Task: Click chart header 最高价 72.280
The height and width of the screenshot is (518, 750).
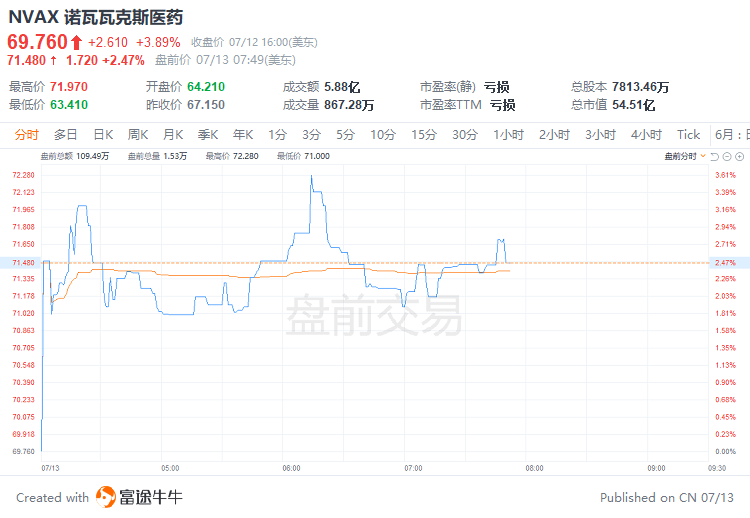Action: click(x=232, y=156)
